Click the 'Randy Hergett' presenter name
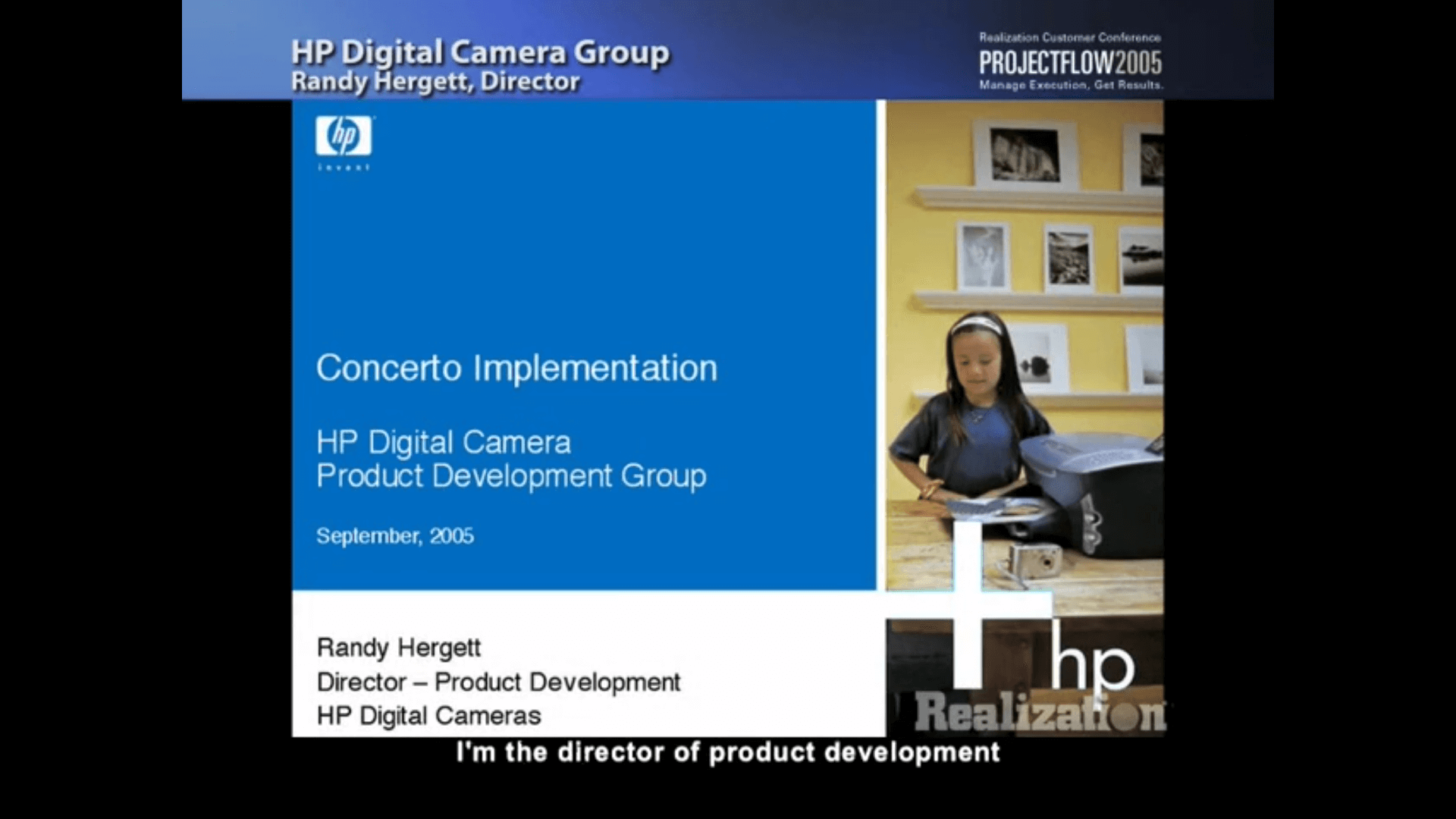Viewport: 1456px width, 819px height. point(399,648)
